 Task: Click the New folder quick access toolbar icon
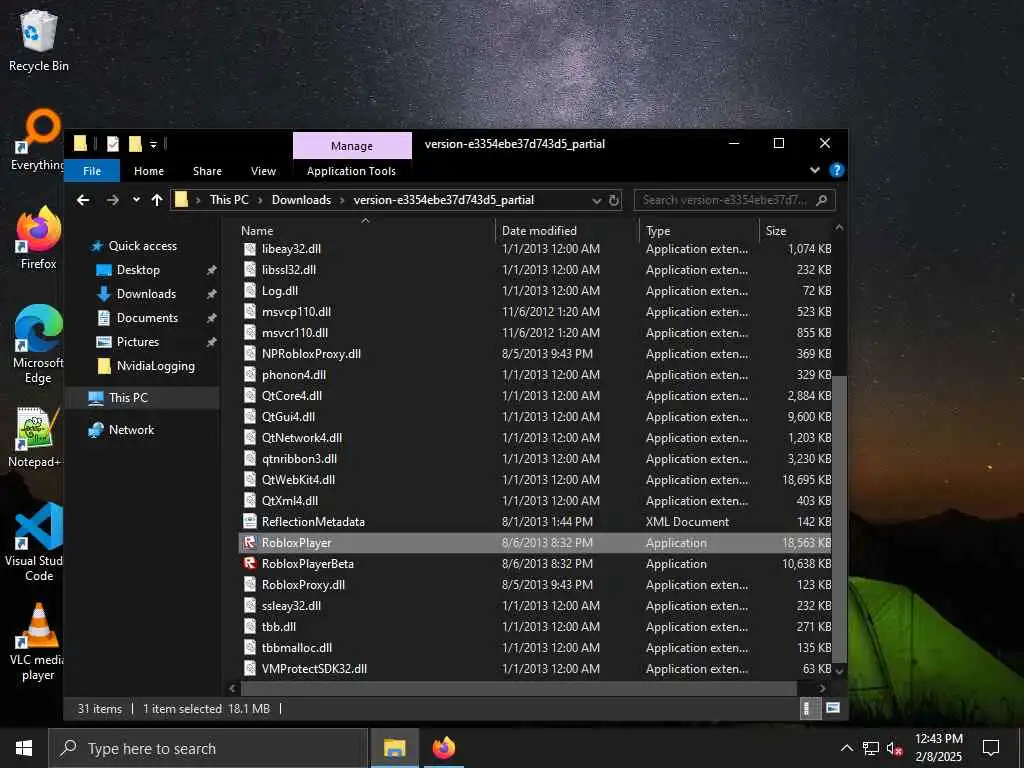135,144
